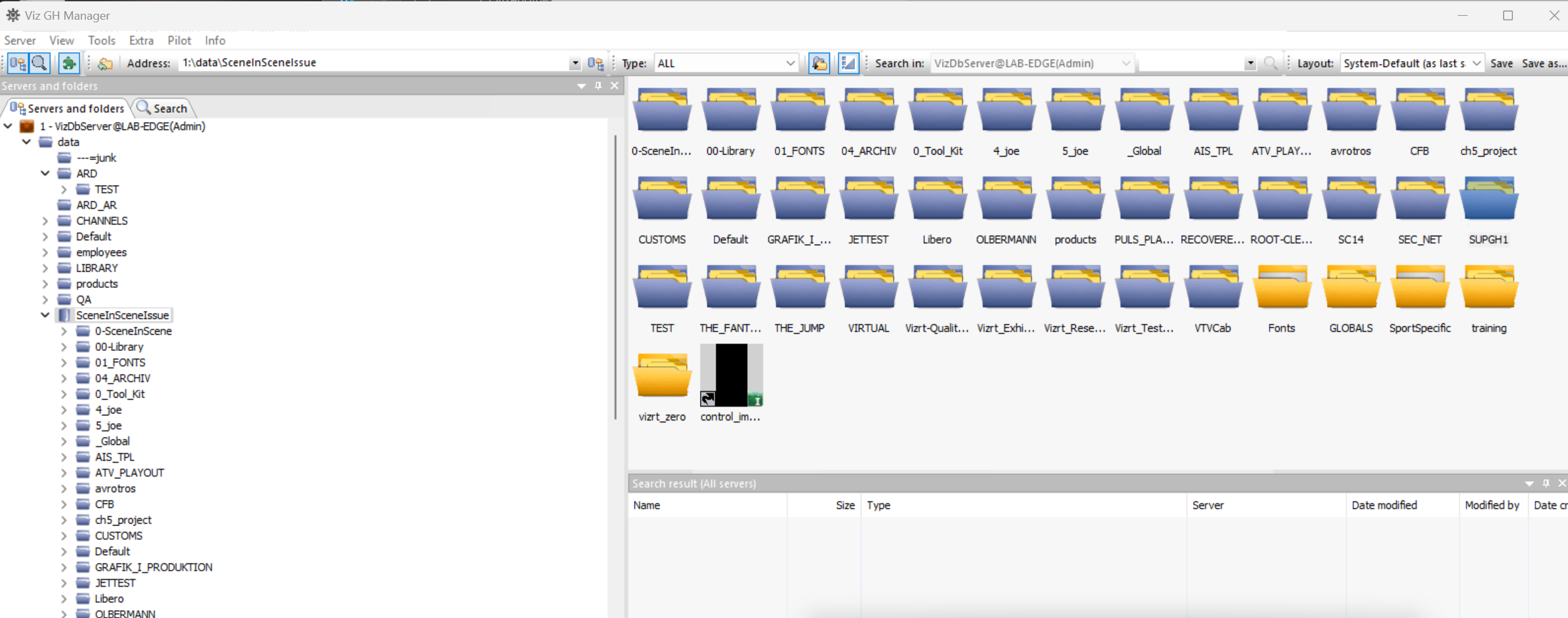The image size is (1568, 618).
Task: Select the control_im... scene thumbnail
Action: (x=731, y=375)
